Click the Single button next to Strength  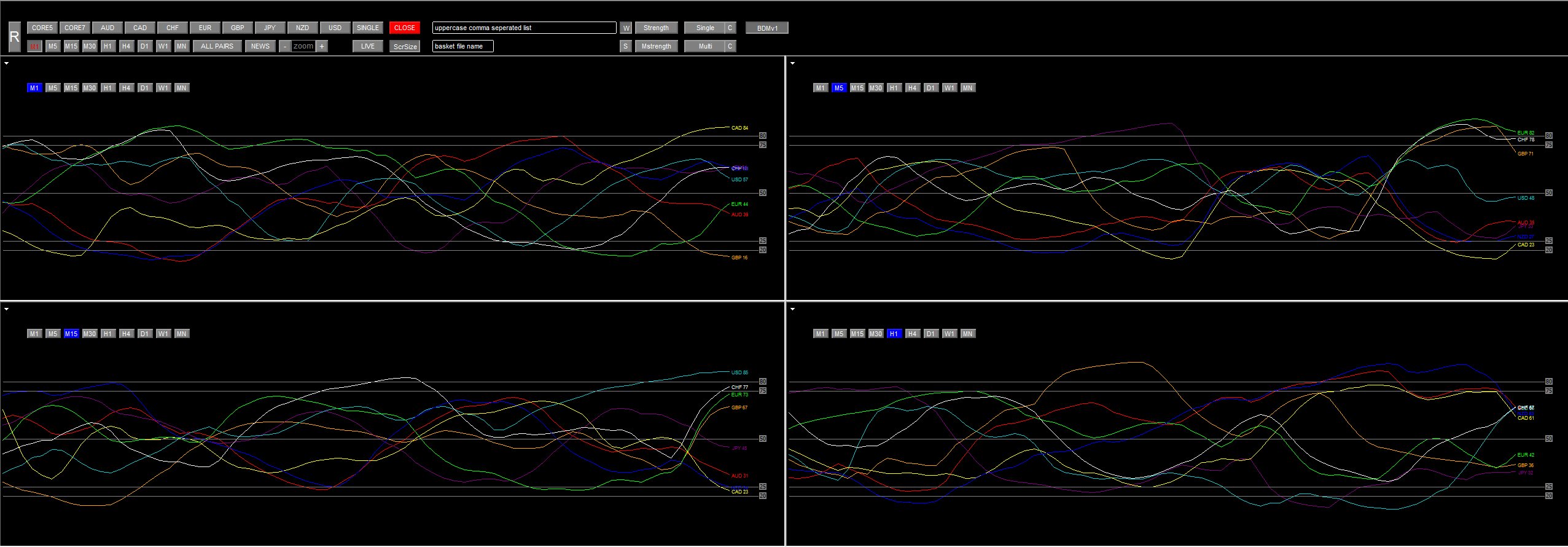point(704,28)
